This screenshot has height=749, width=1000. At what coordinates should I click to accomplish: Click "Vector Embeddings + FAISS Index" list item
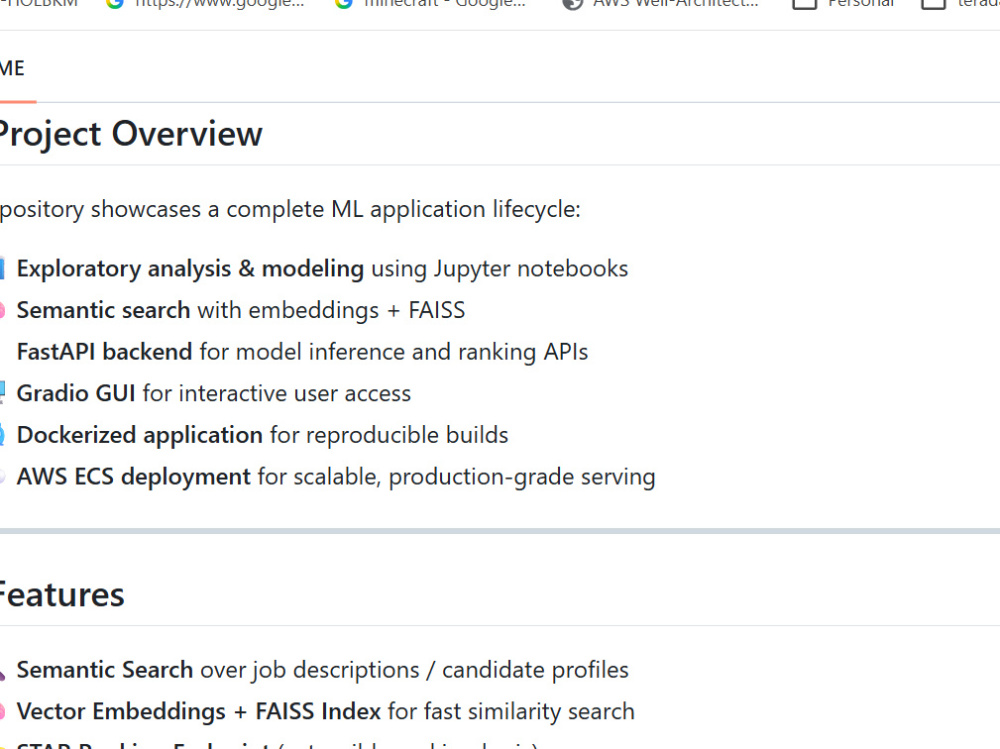point(326,711)
